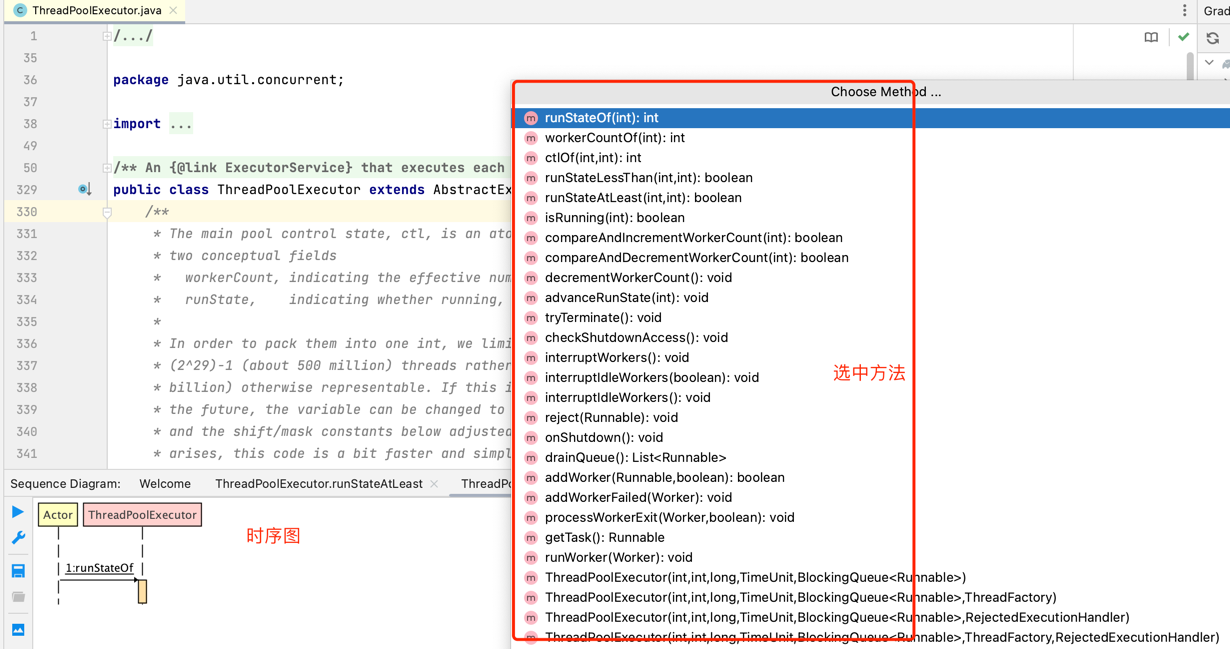Viewport: 1230px width, 649px height.
Task: Choose tryTerminate(): void method
Action: click(x=871, y=318)
